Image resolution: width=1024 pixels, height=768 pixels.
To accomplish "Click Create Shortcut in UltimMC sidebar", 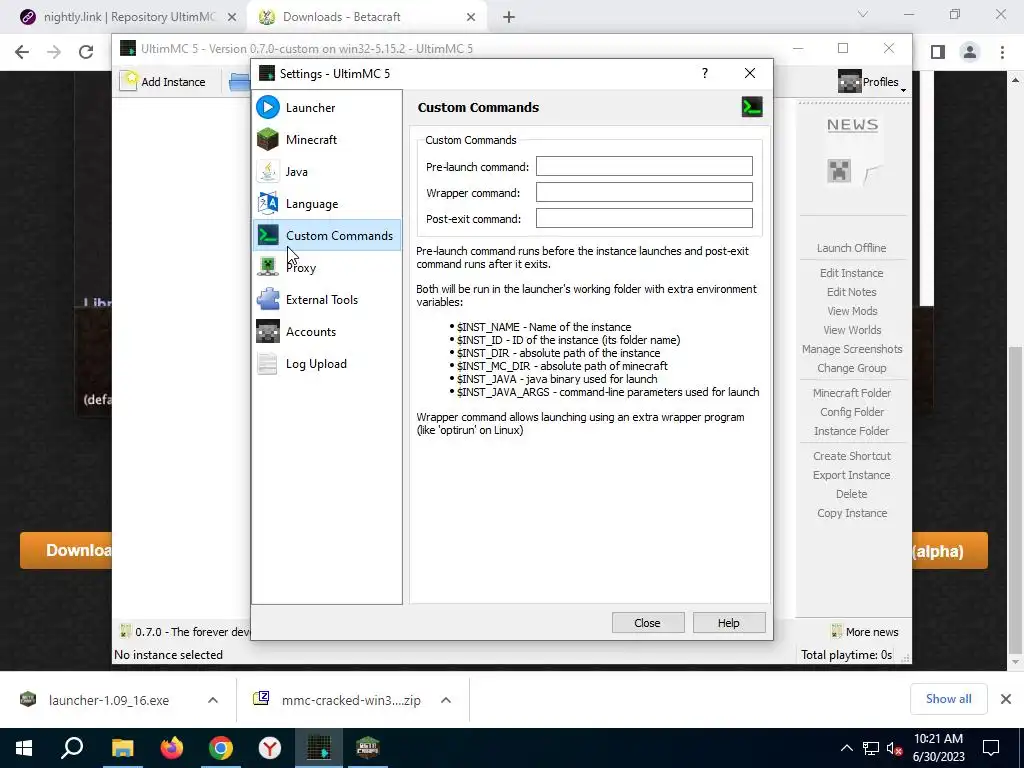I will pos(852,456).
